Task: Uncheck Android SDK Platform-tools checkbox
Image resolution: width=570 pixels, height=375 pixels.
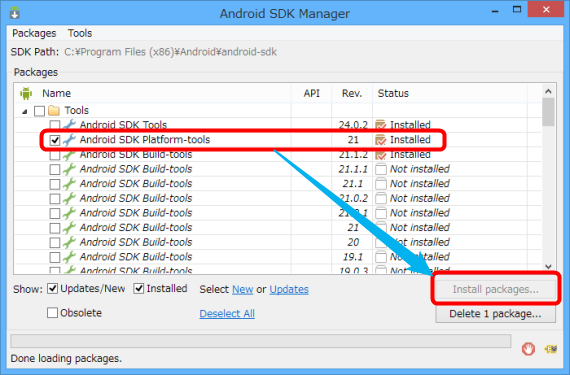Action: 55,140
